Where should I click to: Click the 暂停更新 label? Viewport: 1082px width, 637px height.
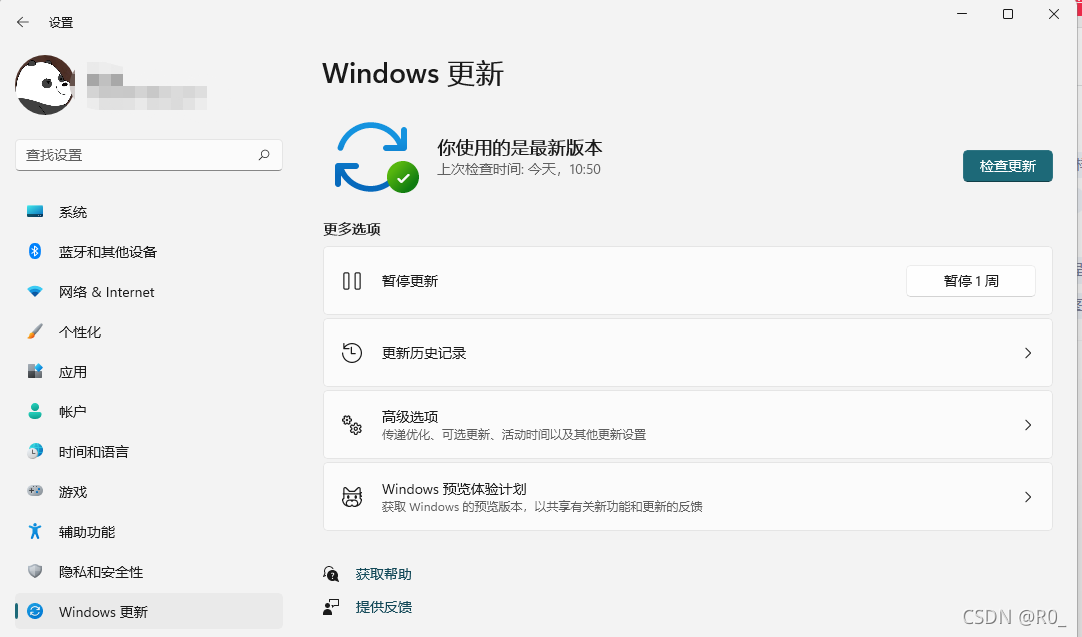tap(410, 281)
